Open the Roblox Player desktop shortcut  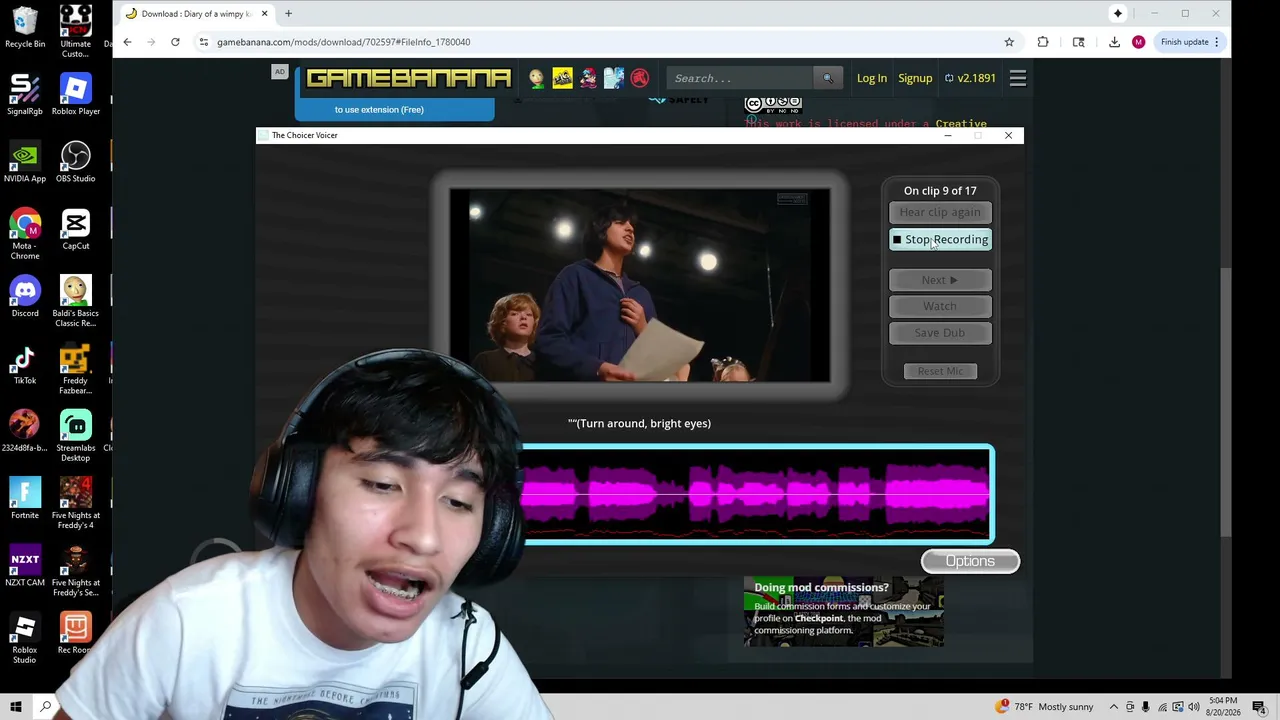pyautogui.click(x=76, y=95)
